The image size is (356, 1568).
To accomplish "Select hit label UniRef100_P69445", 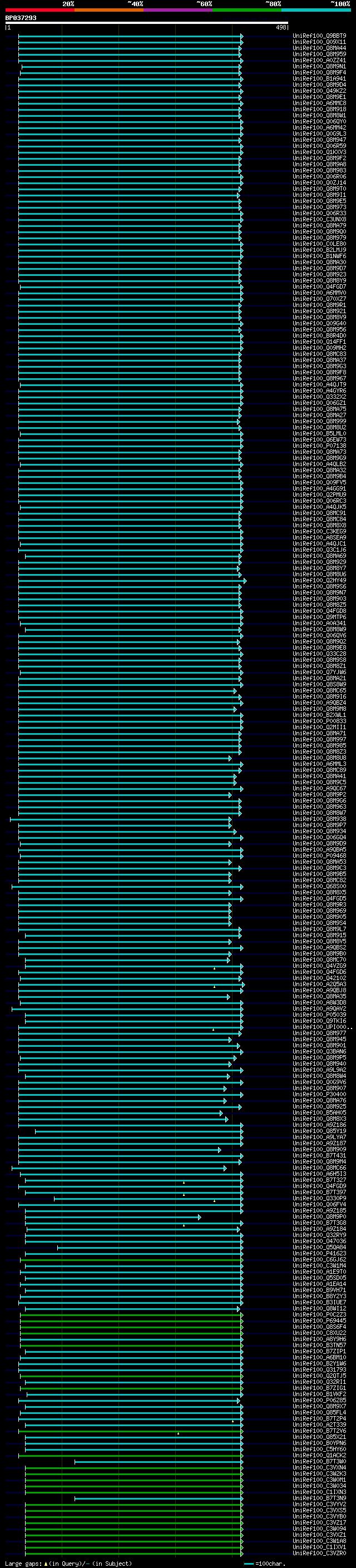I will click(319, 1321).
